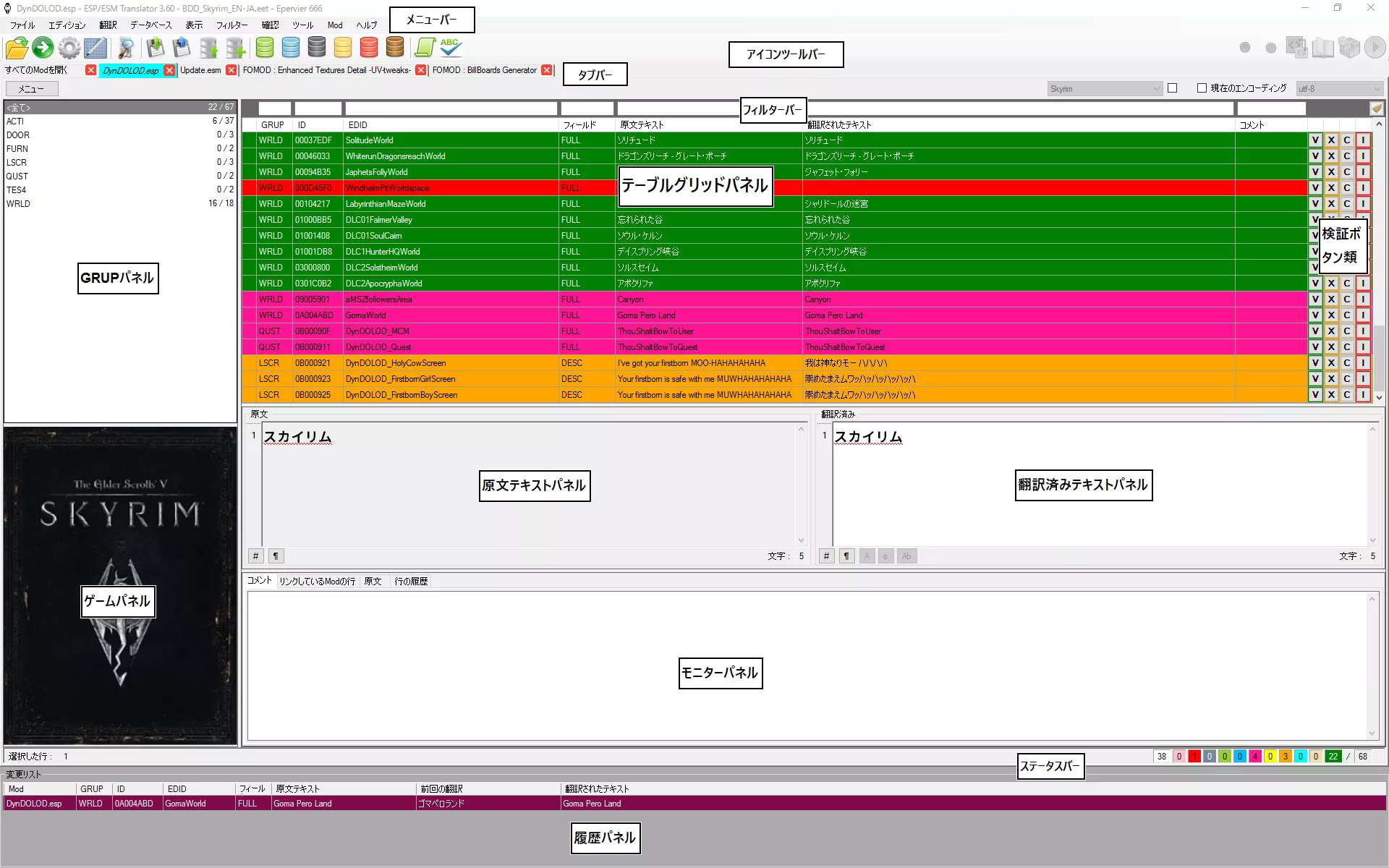This screenshot has height=868, width=1389.
Task: Open the リンクしているModの行 tab
Action: 317,582
